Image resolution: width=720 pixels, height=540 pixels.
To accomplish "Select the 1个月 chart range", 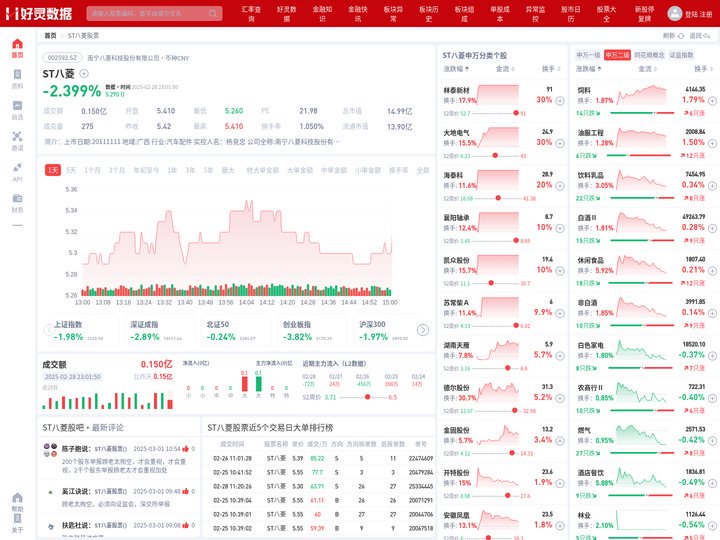I will click(92, 170).
